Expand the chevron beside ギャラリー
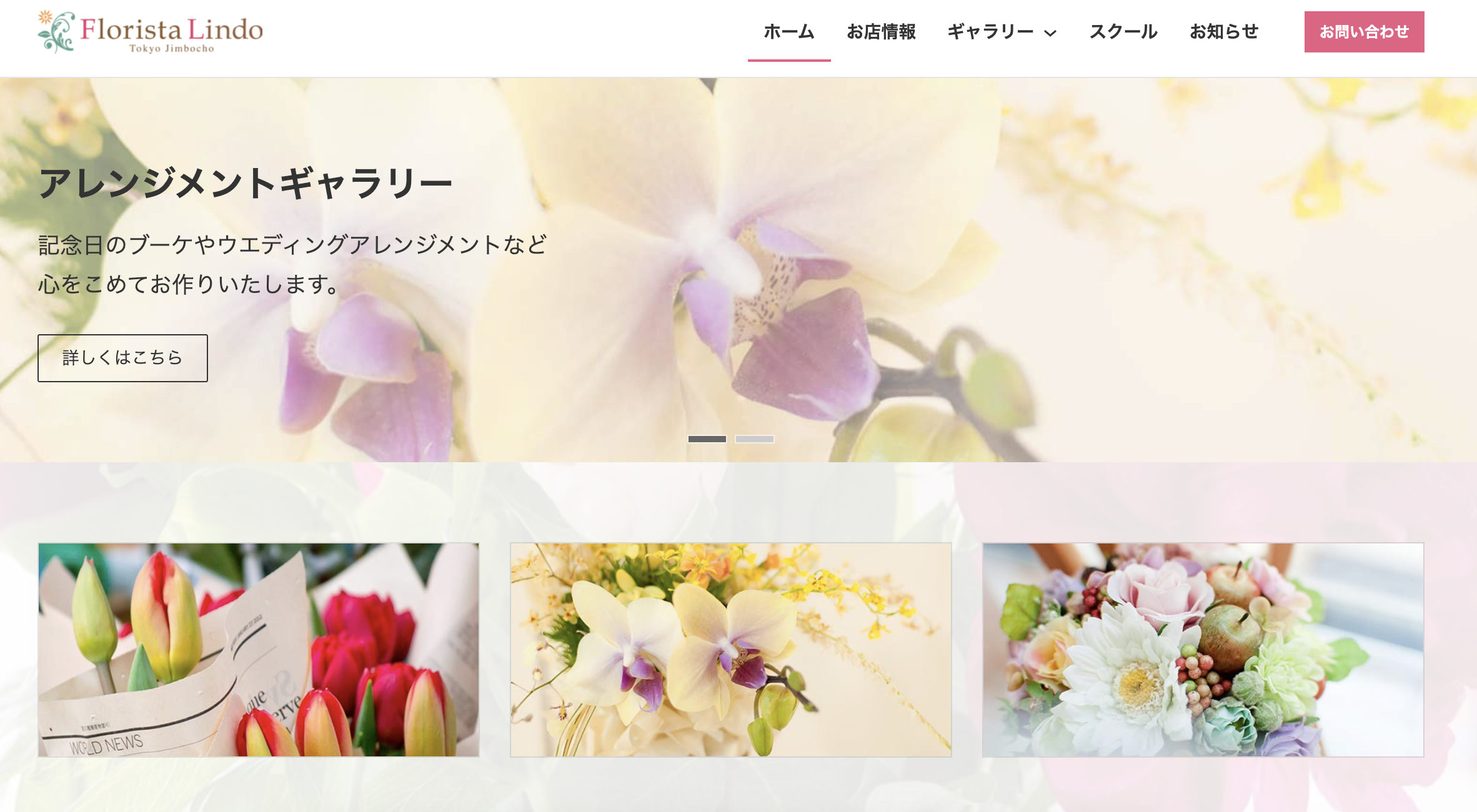This screenshot has width=1477, height=812. click(x=1051, y=33)
